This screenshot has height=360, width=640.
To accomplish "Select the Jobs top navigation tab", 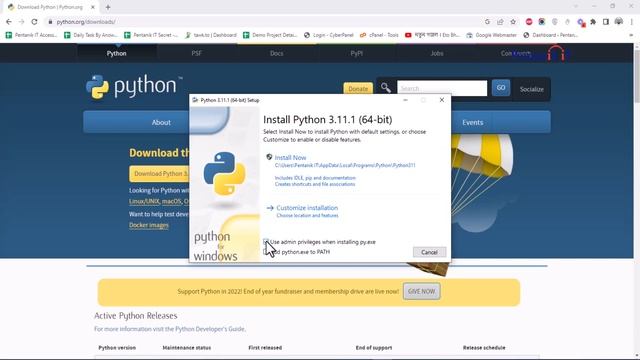I will [437, 53].
